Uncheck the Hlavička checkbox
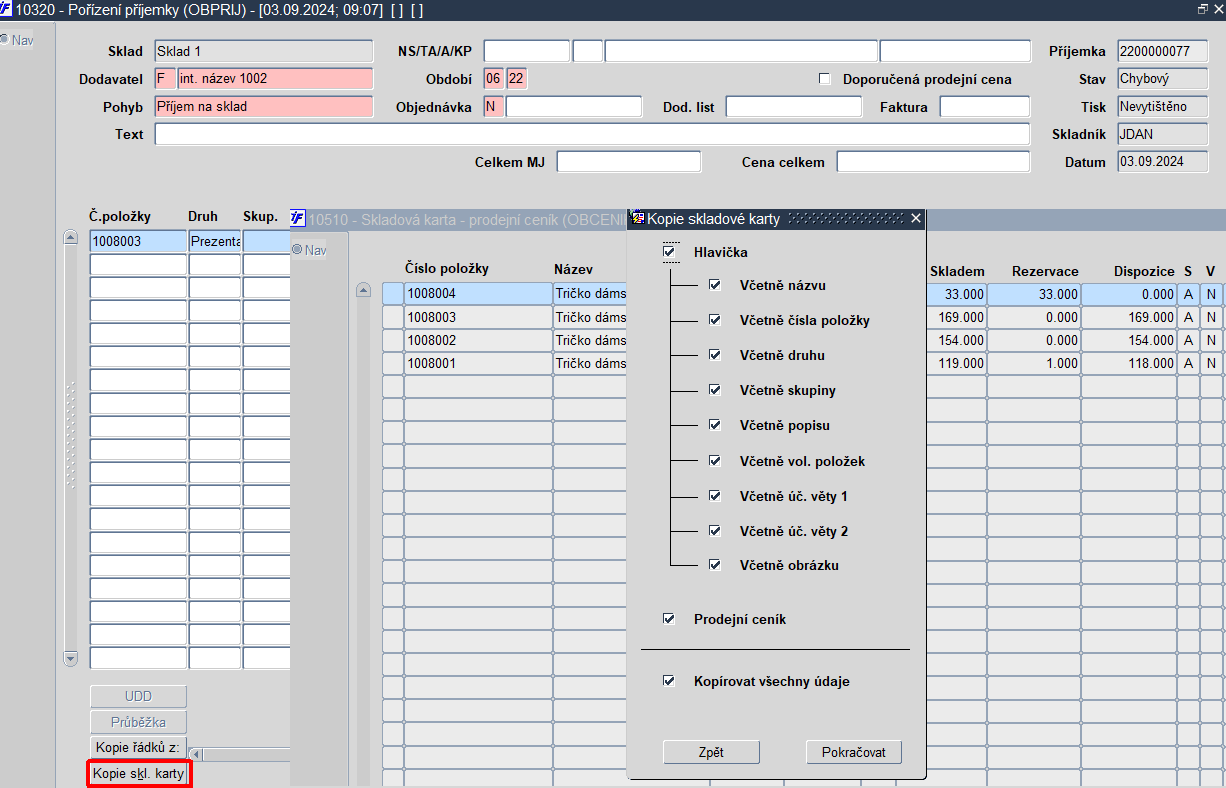Viewport: 1226px width, 788px height. click(x=670, y=252)
